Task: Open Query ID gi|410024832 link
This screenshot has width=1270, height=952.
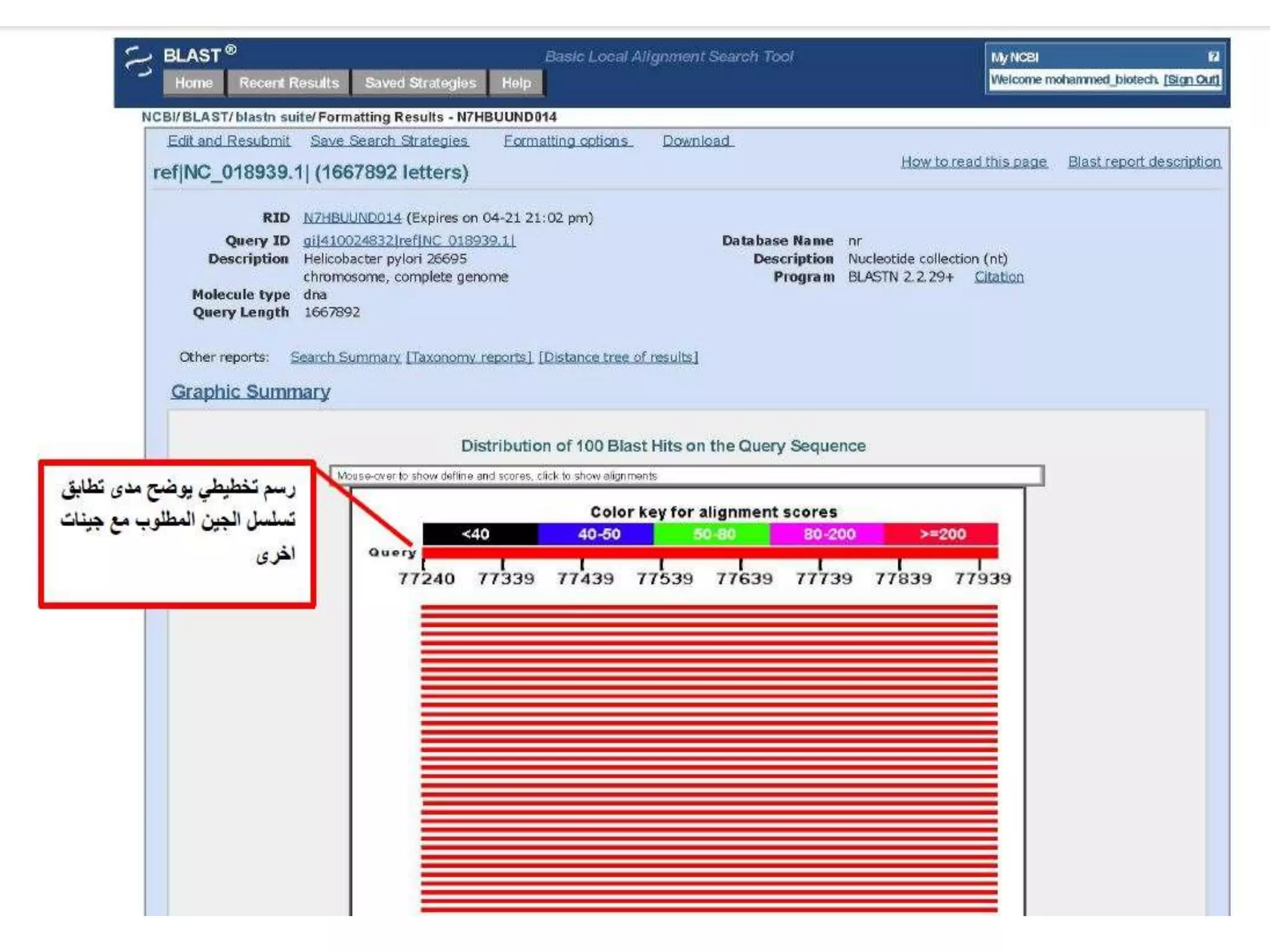Action: click(409, 240)
